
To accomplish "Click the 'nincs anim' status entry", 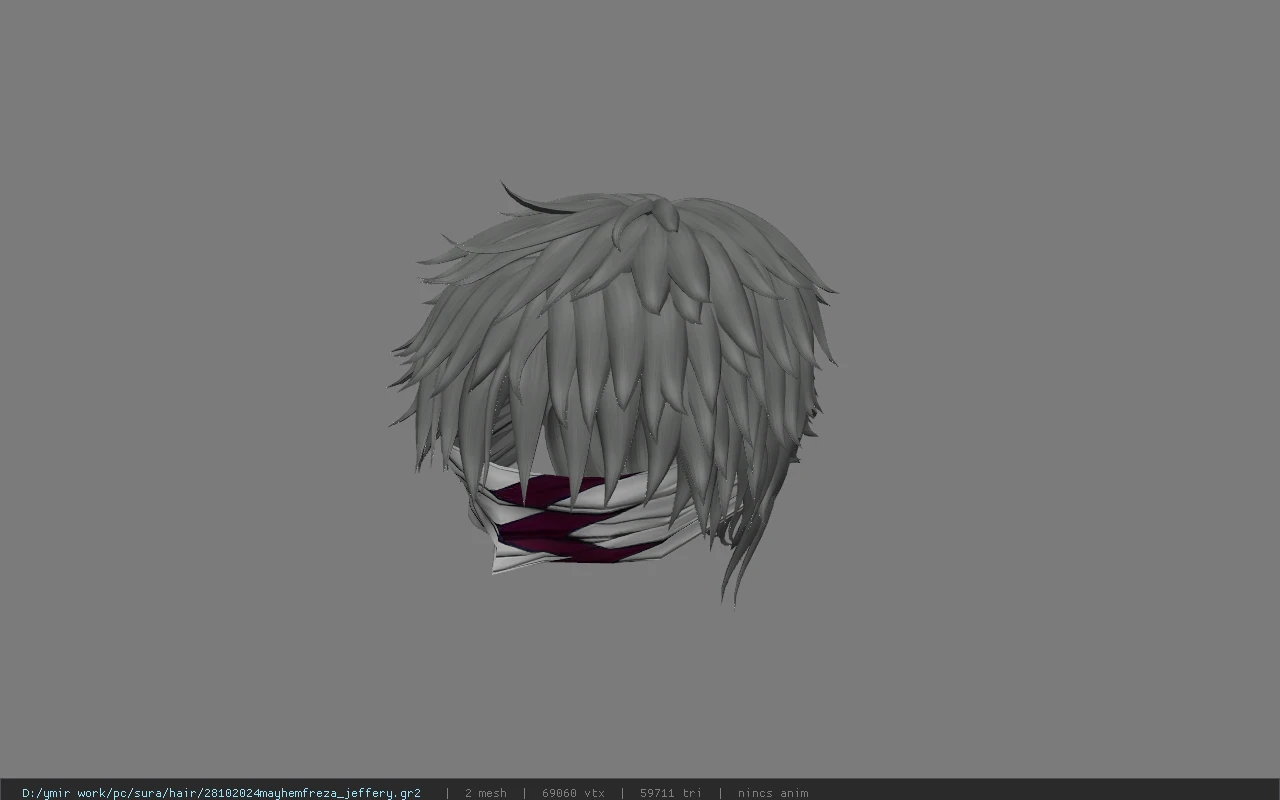I will pos(773,793).
